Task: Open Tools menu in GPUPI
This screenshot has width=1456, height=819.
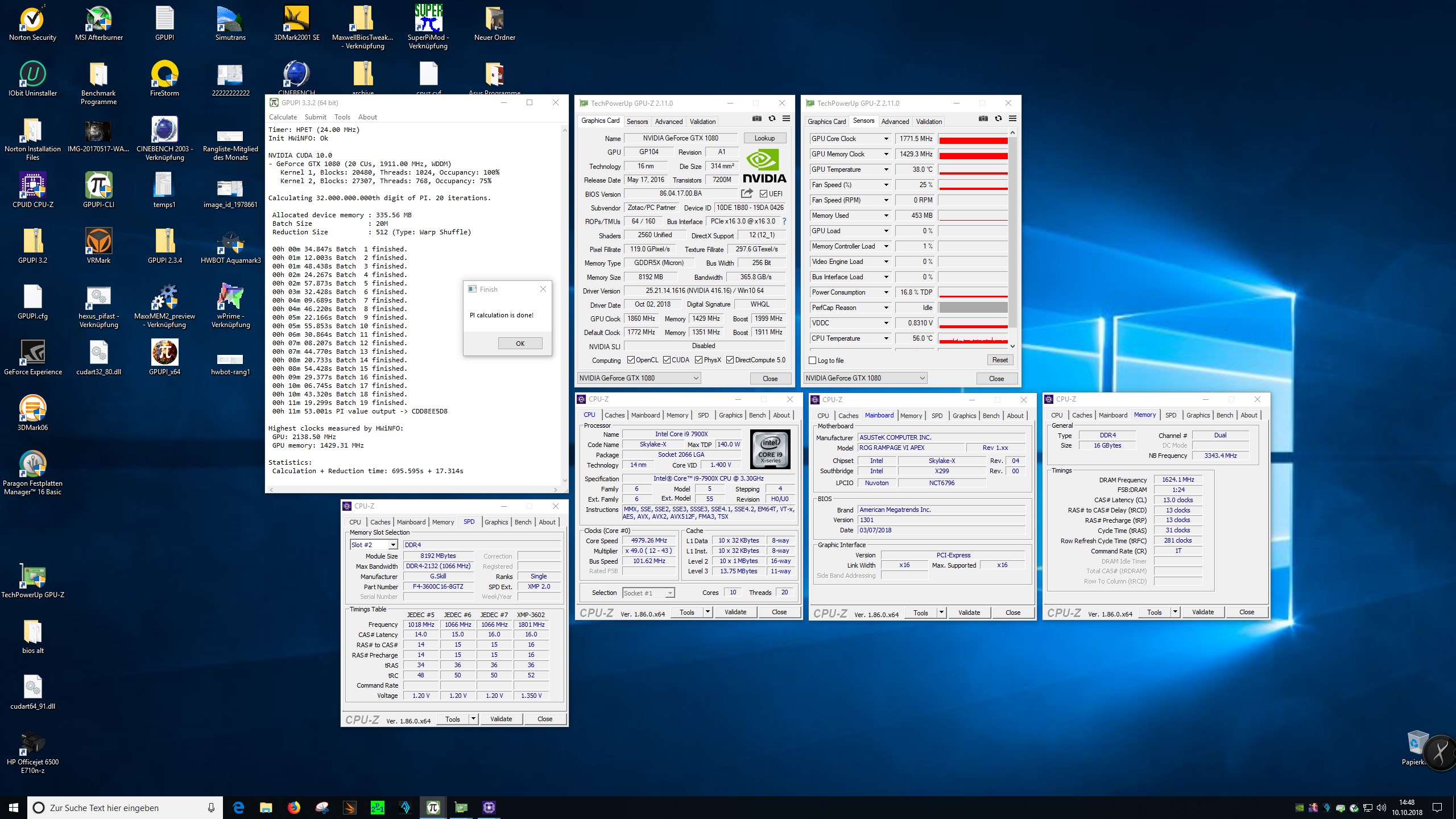Action: point(342,117)
